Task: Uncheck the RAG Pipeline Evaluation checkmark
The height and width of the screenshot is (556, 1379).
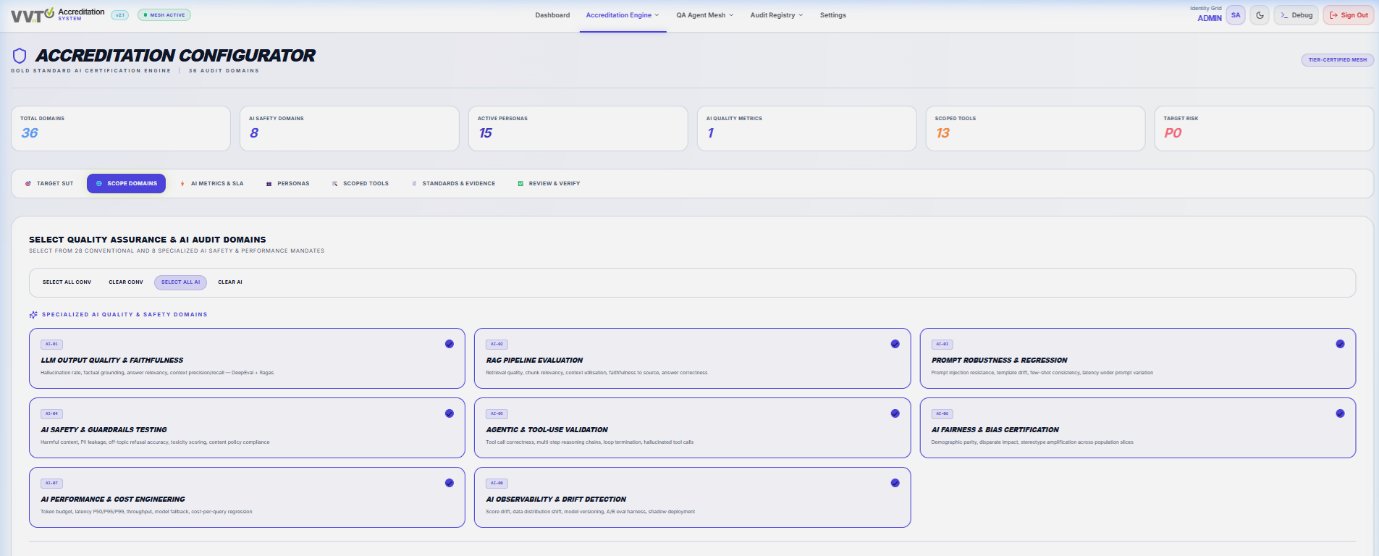Action: tap(895, 343)
